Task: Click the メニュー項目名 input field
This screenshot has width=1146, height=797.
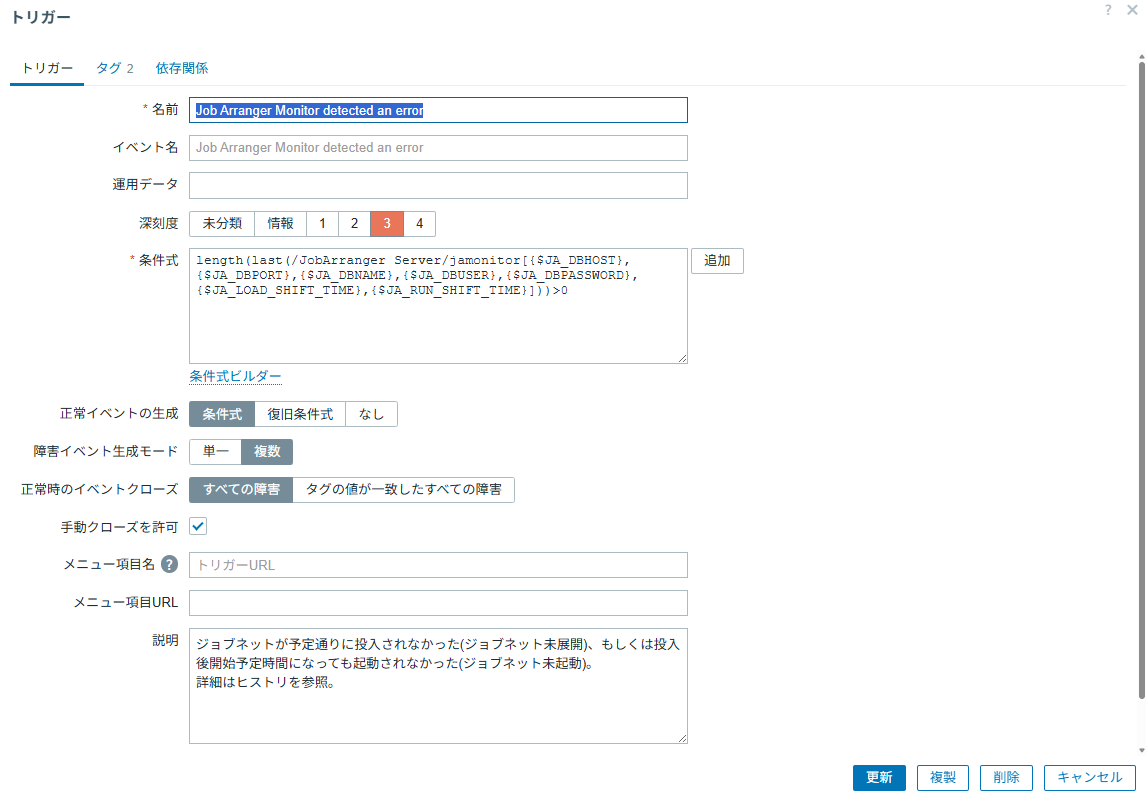Action: tap(439, 565)
